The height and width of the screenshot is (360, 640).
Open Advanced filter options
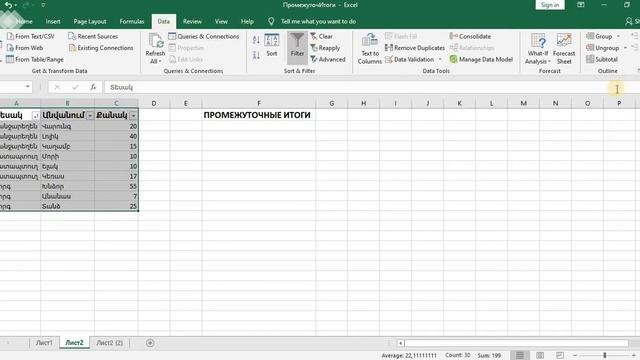point(328,59)
